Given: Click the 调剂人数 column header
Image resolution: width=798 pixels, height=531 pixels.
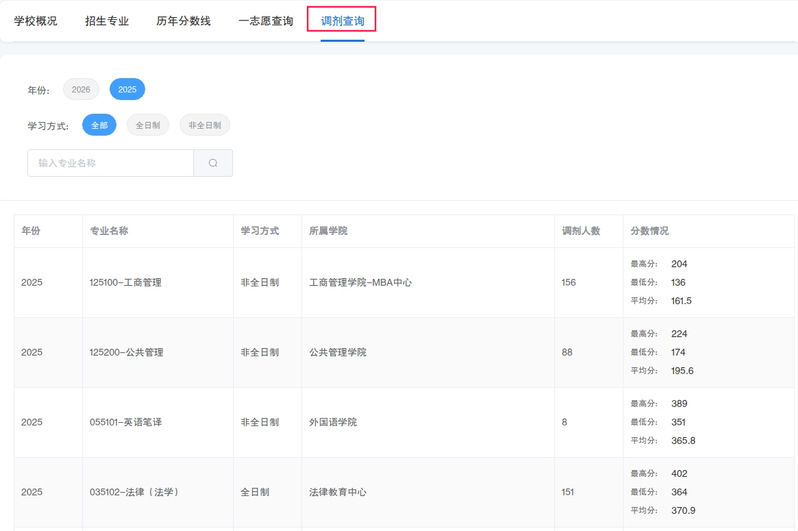Looking at the screenshot, I should [581, 231].
